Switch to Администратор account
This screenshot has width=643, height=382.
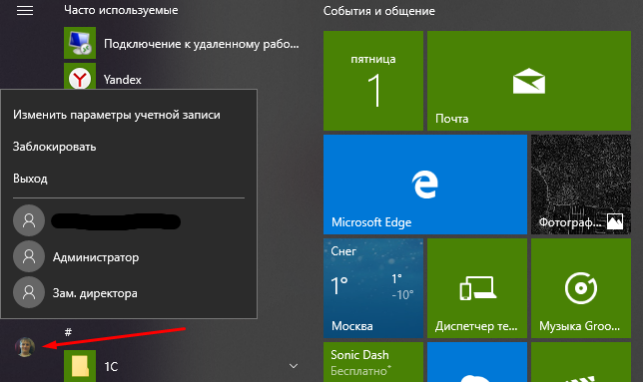pos(129,257)
